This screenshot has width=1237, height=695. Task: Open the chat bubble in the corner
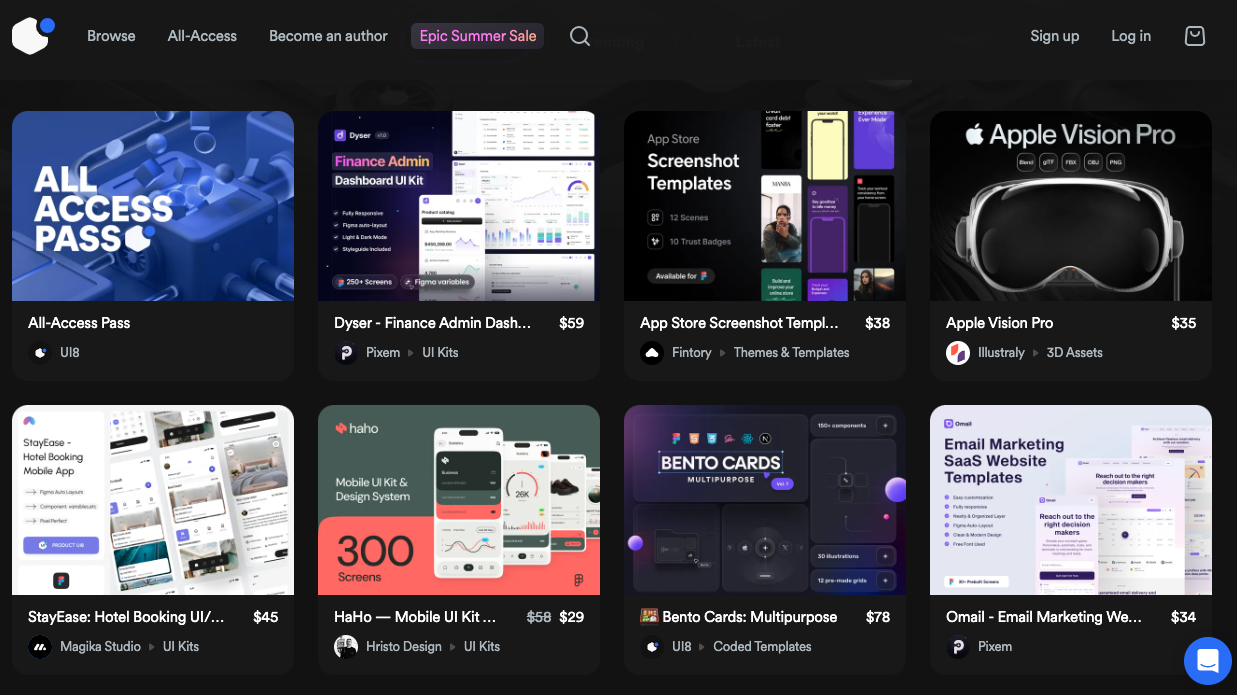1208,661
